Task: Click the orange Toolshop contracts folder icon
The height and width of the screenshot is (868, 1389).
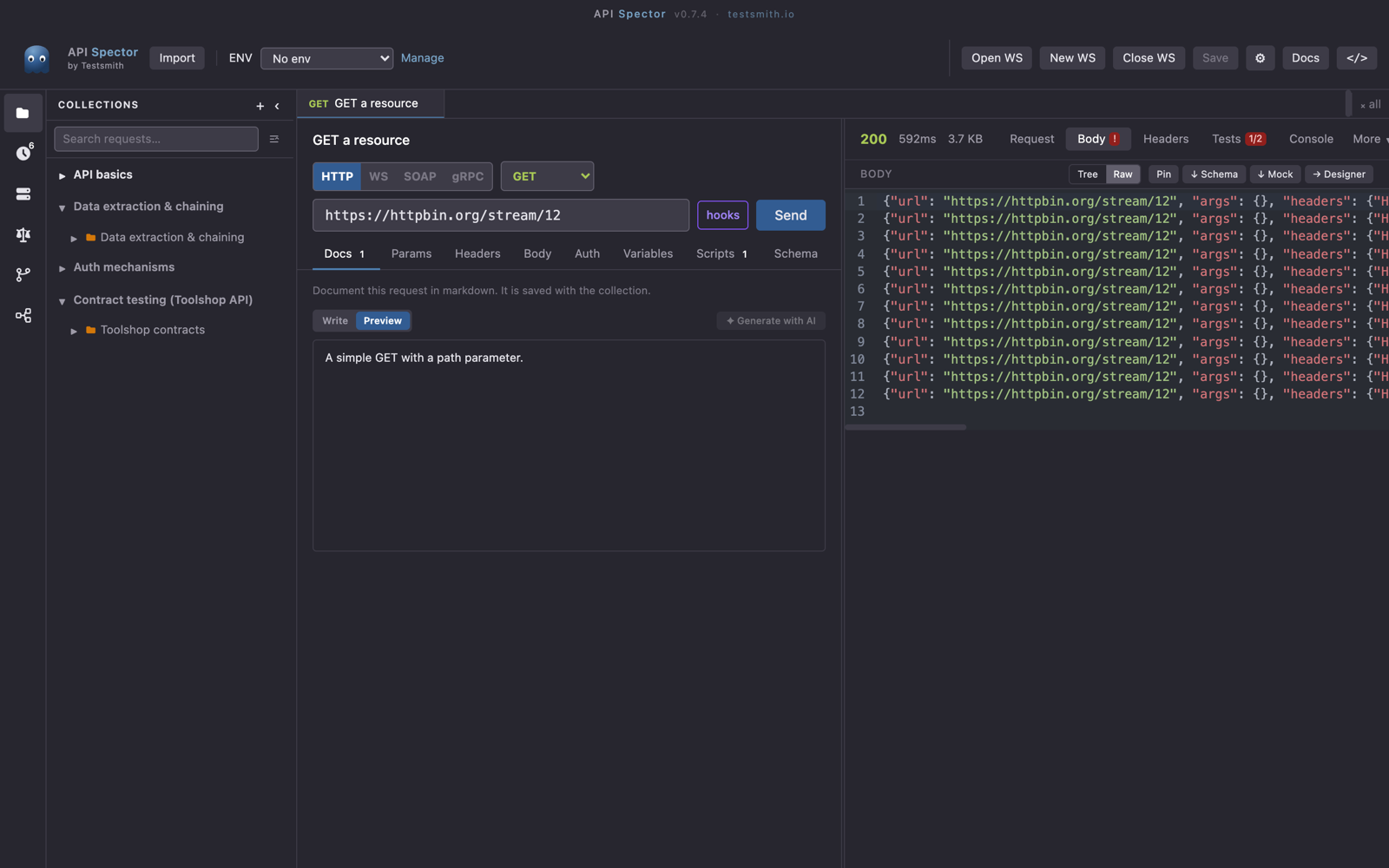Action: [90, 330]
